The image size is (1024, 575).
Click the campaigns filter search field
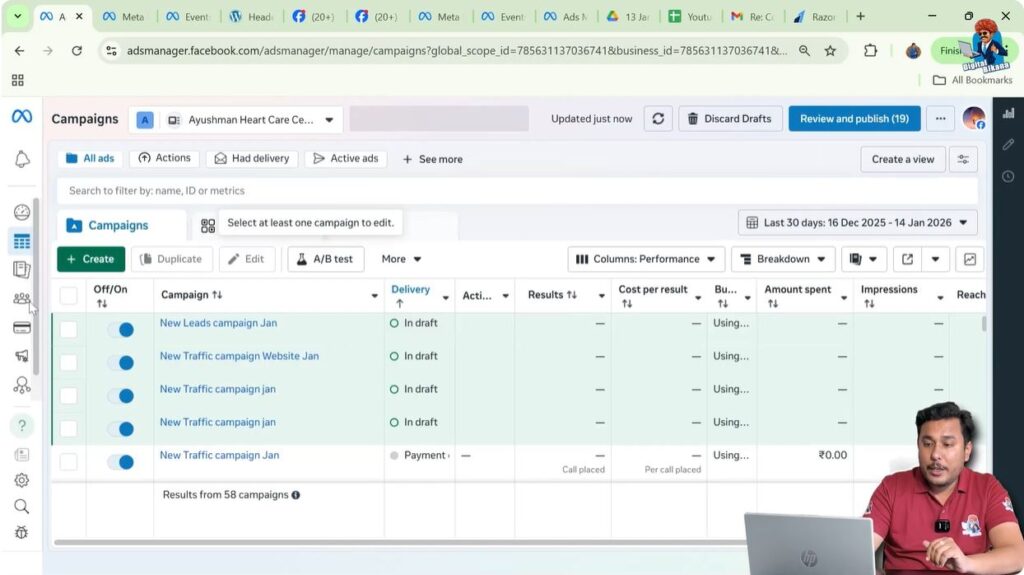click(517, 191)
